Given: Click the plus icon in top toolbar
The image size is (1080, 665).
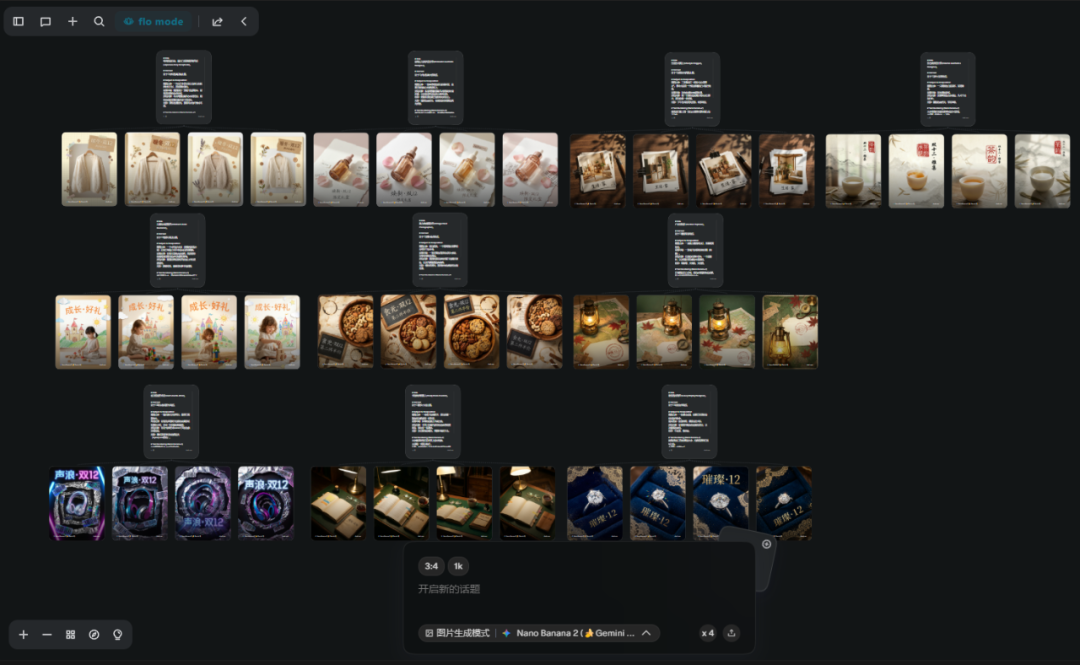Looking at the screenshot, I should point(72,21).
